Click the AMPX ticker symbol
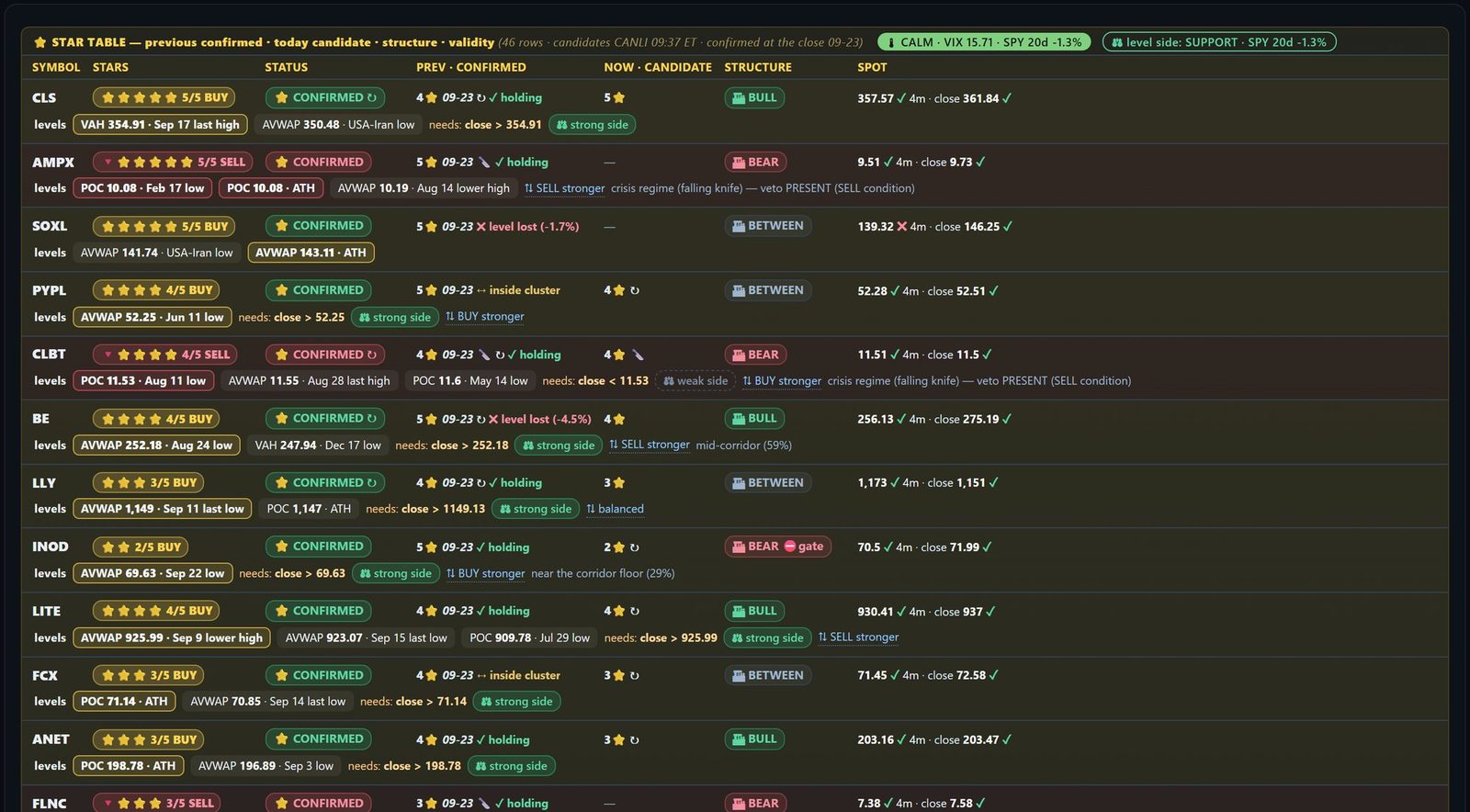The image size is (1470, 812). (x=53, y=162)
